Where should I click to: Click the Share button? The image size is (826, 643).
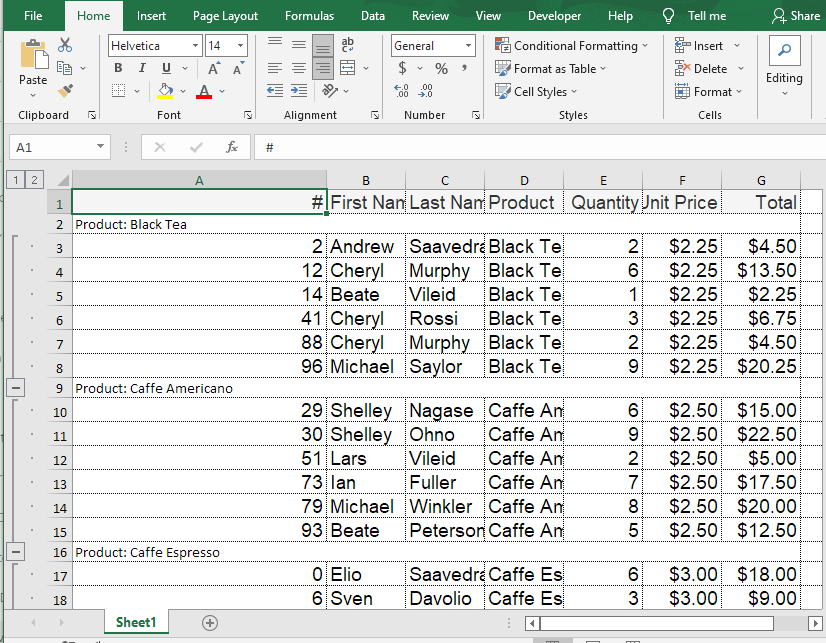click(x=795, y=16)
